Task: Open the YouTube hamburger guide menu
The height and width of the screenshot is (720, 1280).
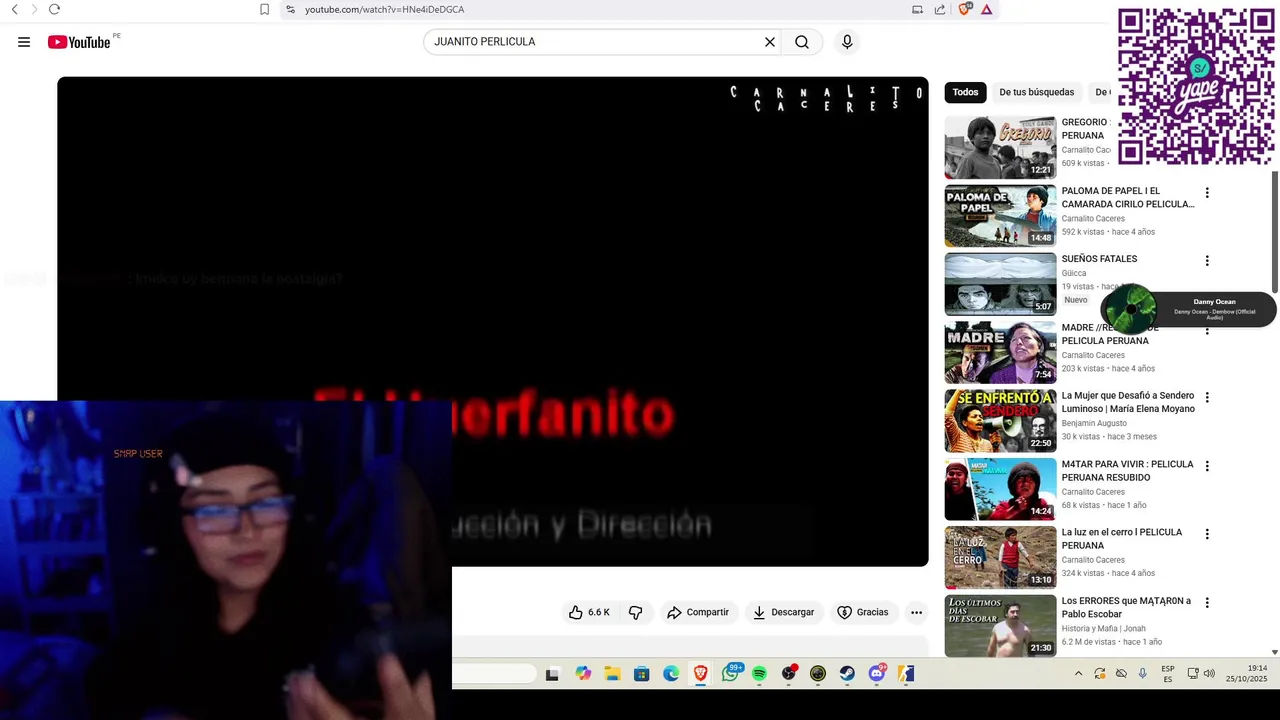Action: tap(24, 42)
